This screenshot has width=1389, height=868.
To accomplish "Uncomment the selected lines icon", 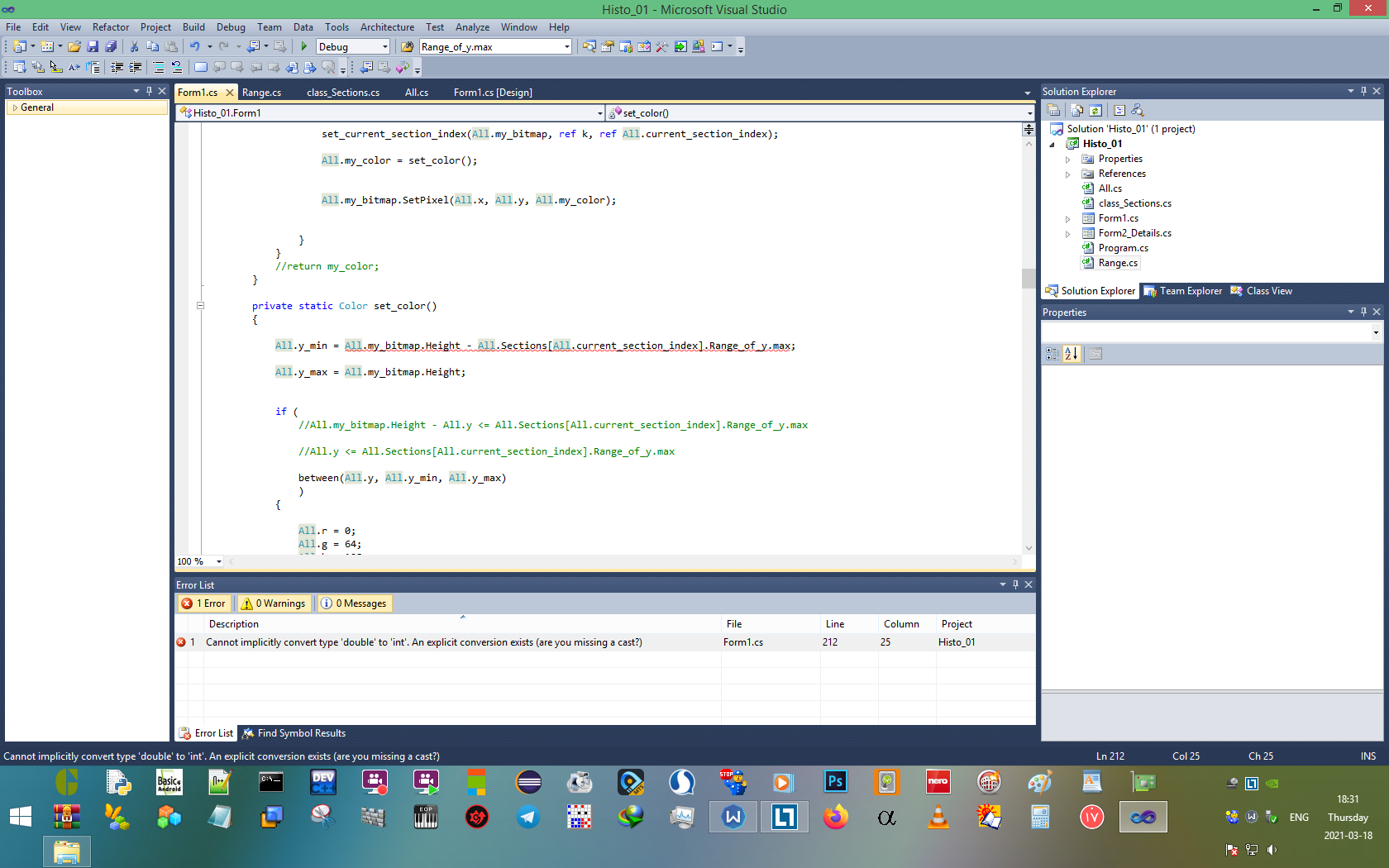I will 177,67.
